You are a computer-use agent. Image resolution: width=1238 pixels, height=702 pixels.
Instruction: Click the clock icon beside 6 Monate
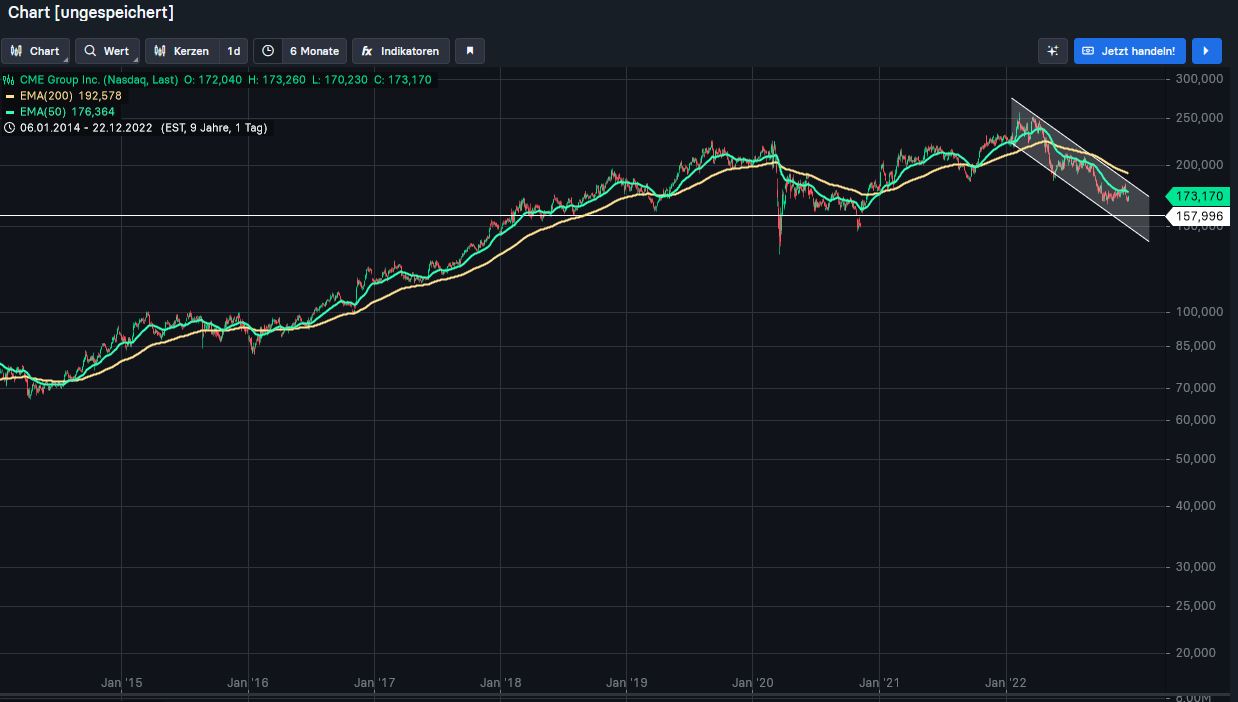268,51
